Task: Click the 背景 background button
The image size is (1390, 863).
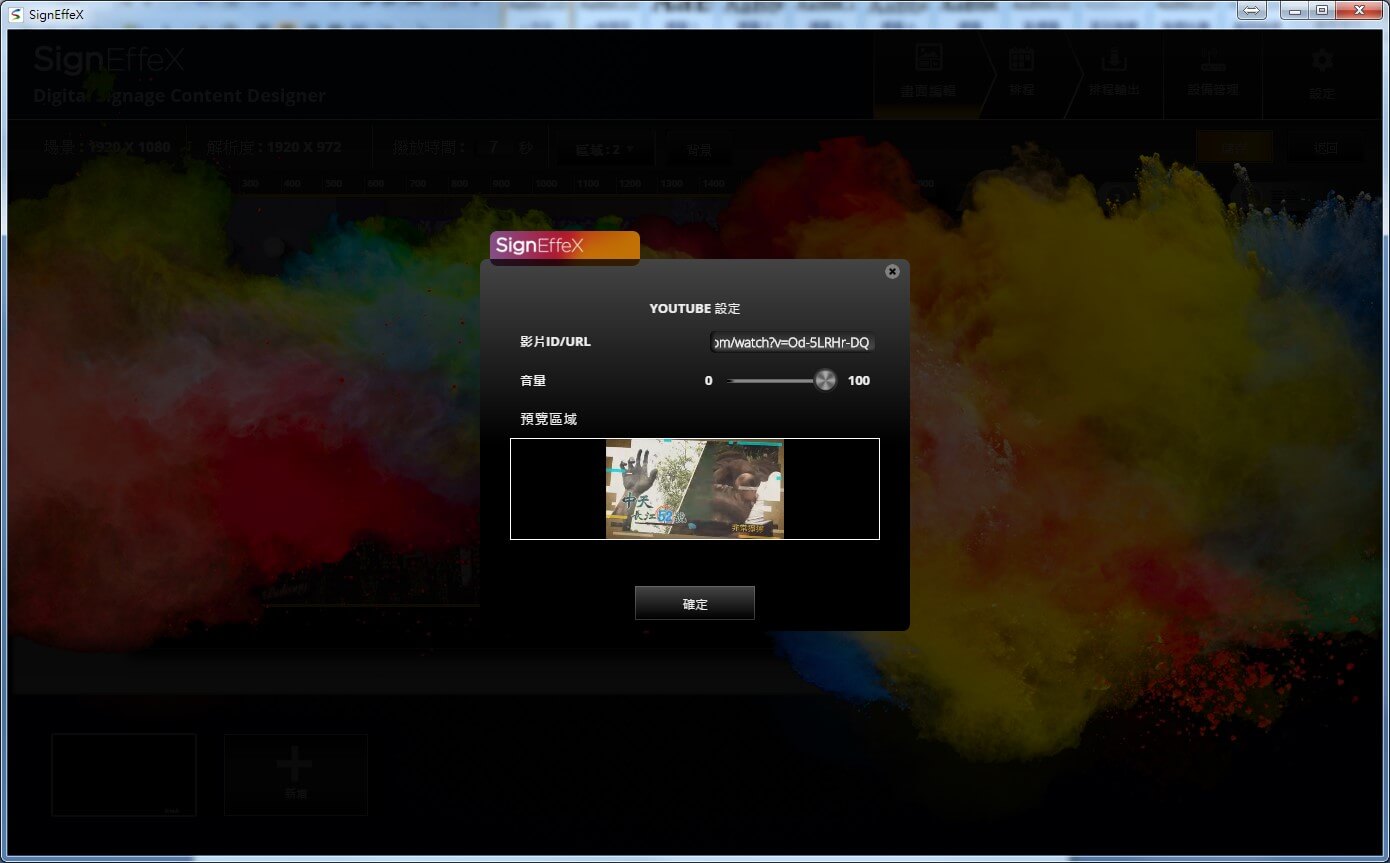Action: (699, 150)
